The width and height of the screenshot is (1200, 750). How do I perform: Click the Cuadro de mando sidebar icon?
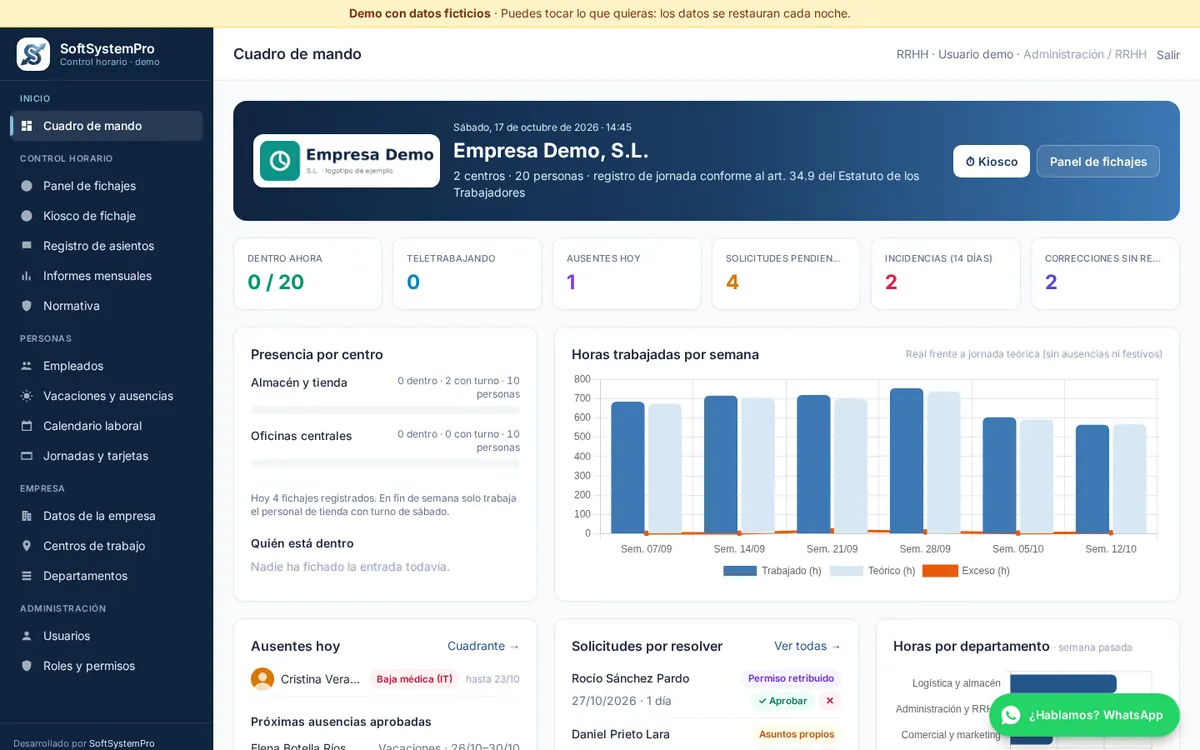(x=27, y=126)
